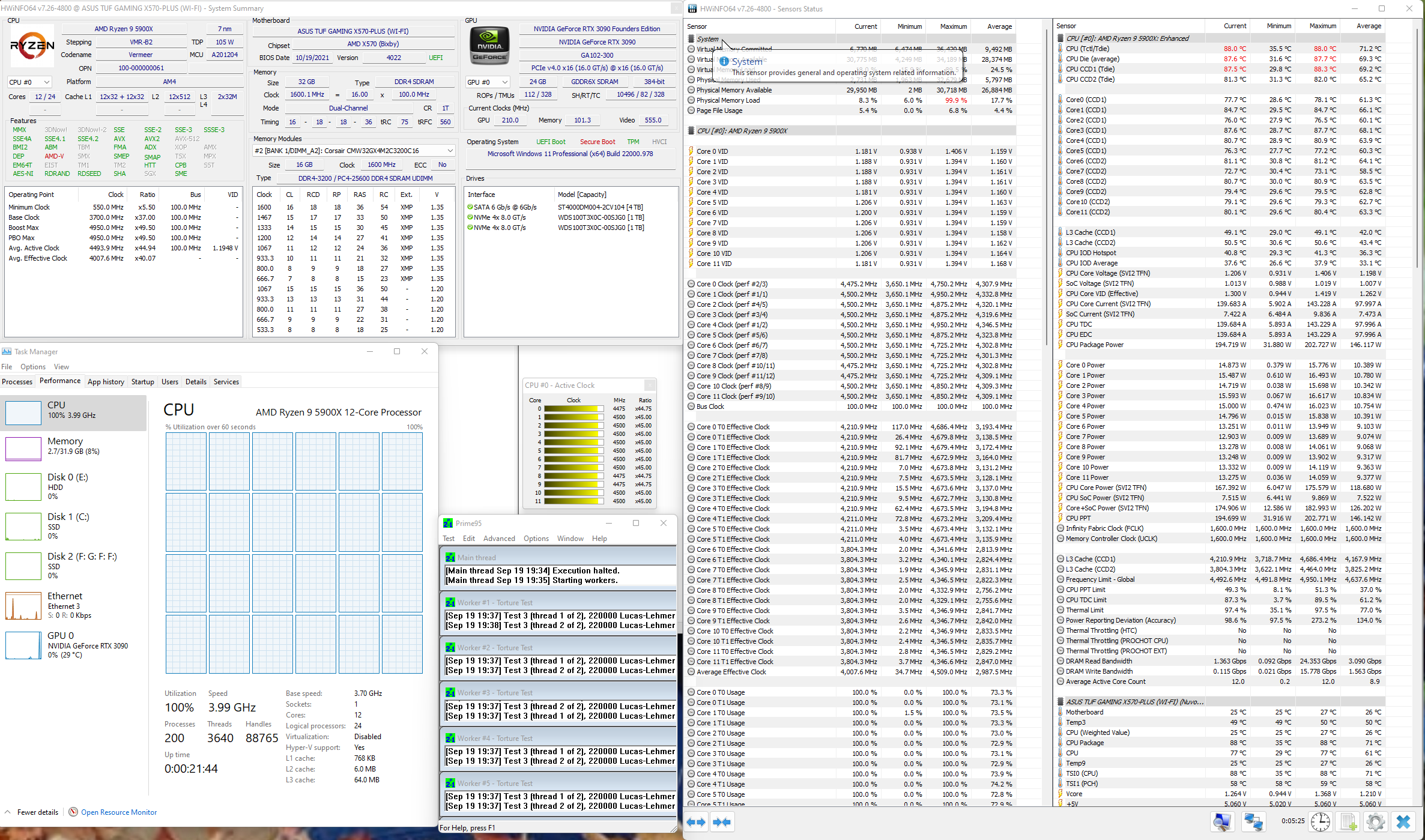Open the File menu in Task Manager
The width and height of the screenshot is (1425, 840).
(x=7, y=366)
